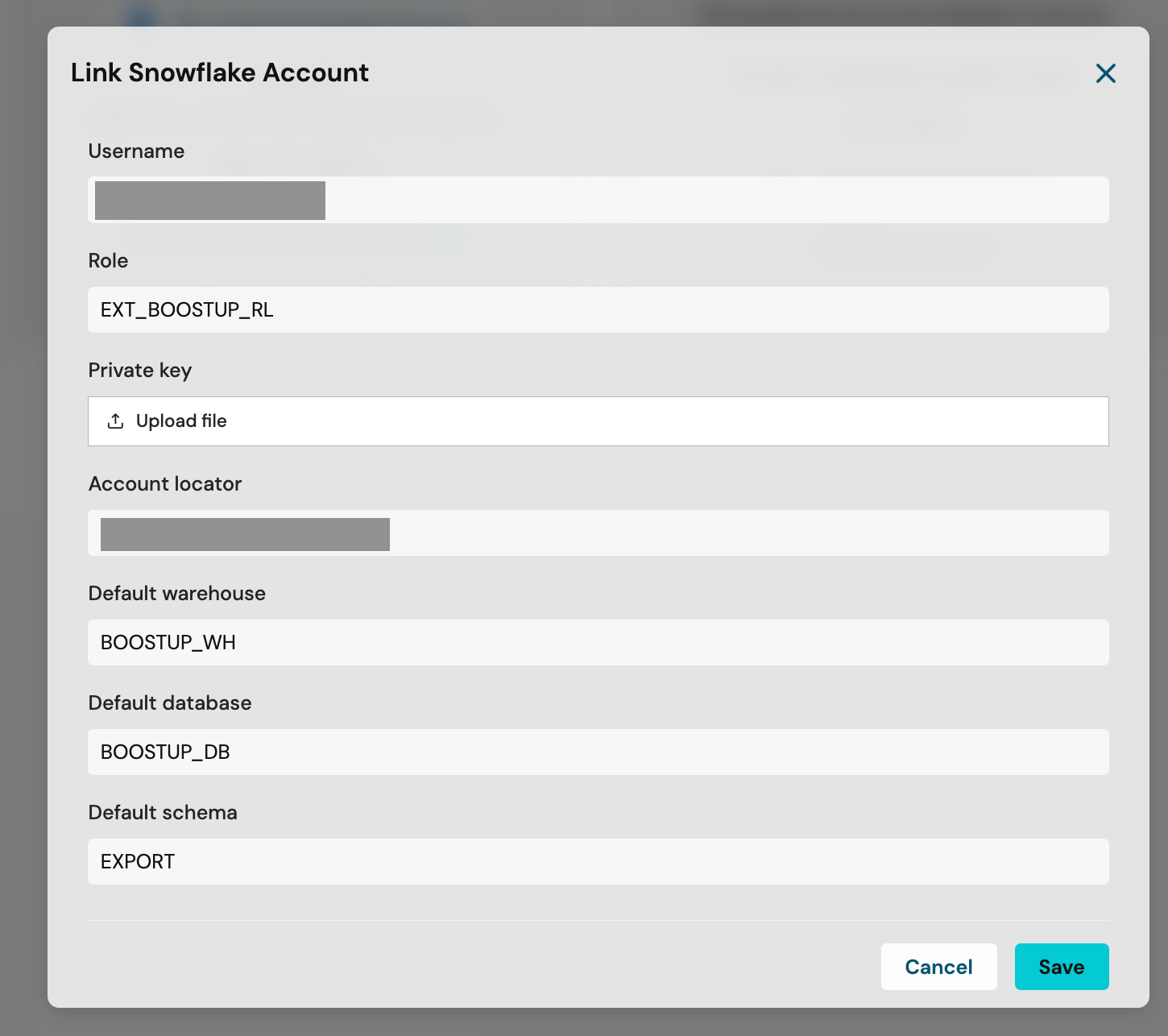The width and height of the screenshot is (1168, 1036).
Task: Click the Private key section label
Action: (139, 370)
